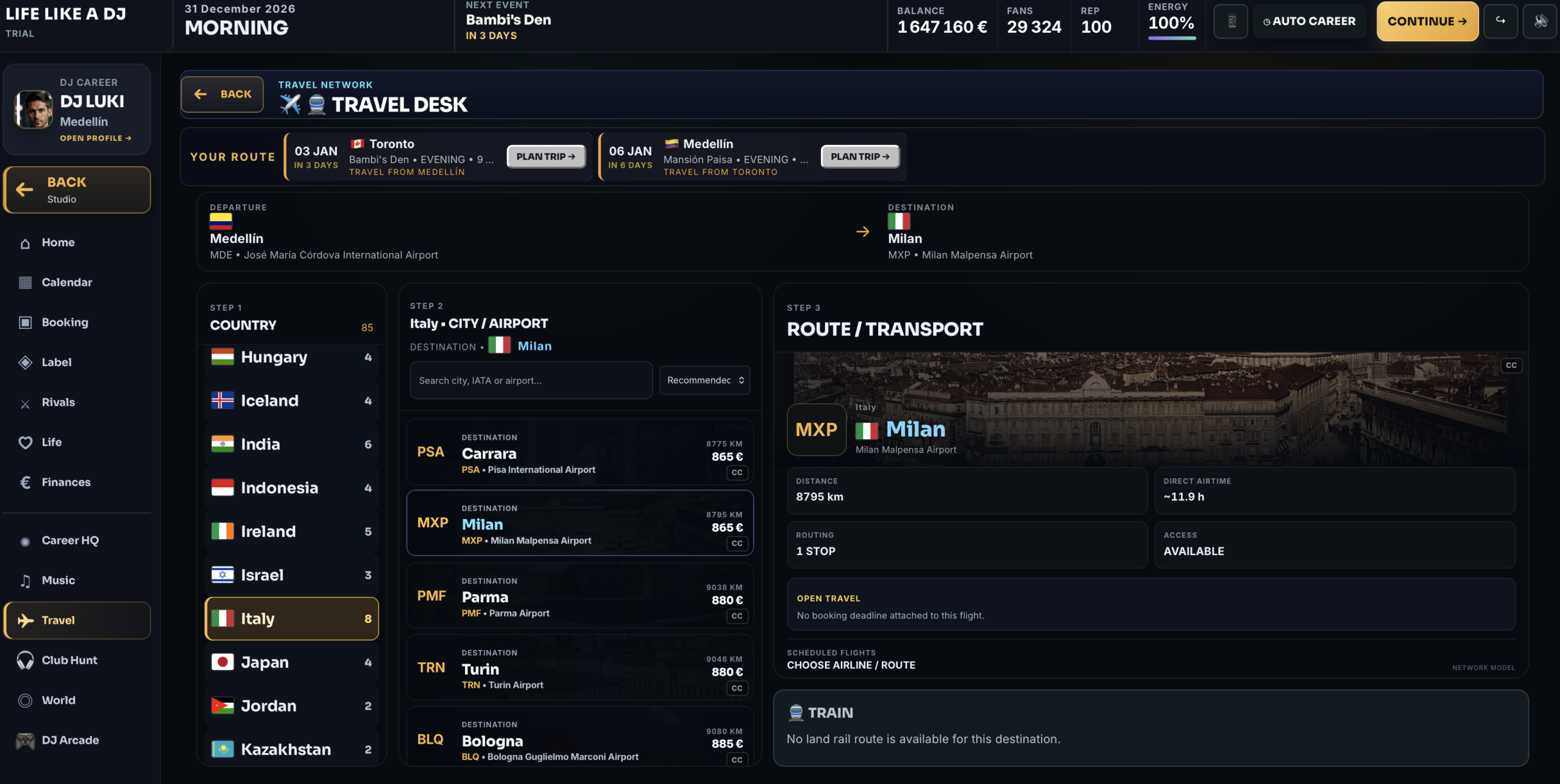Click the CC badge on Milan photo

click(1511, 366)
